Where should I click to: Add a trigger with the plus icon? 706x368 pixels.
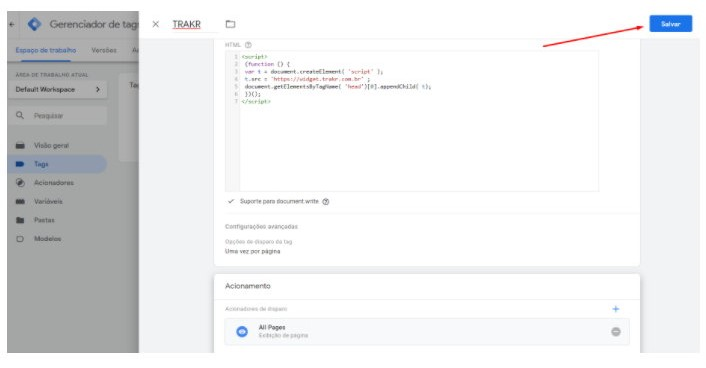point(615,309)
